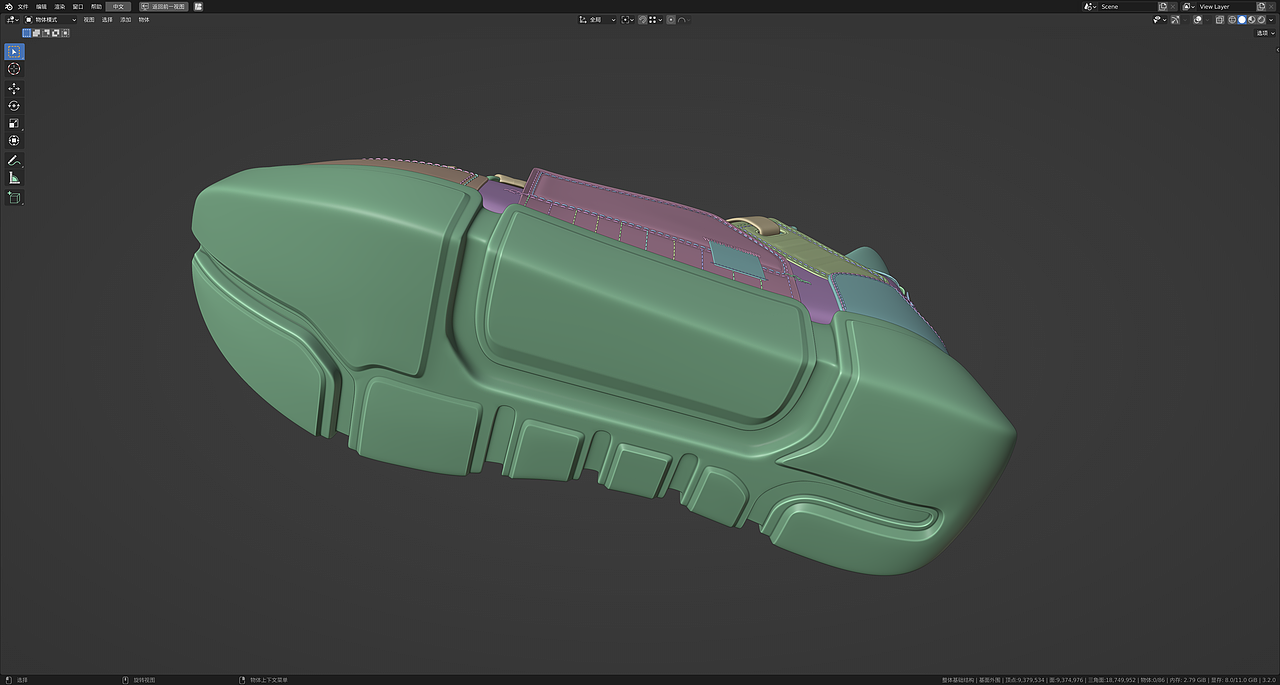Image resolution: width=1280 pixels, height=685 pixels.
Task: Activate the Measure tool
Action: point(14,178)
